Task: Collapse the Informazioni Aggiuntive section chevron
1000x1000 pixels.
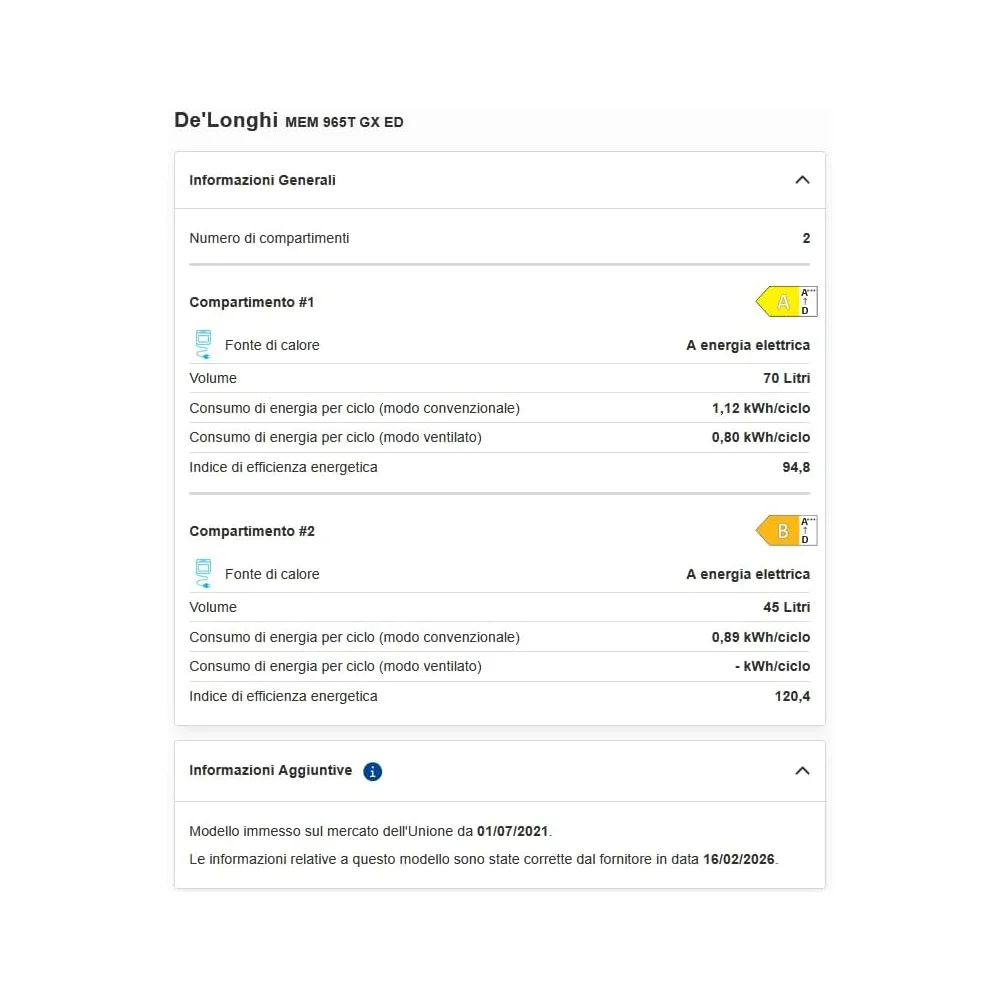Action: click(x=802, y=771)
